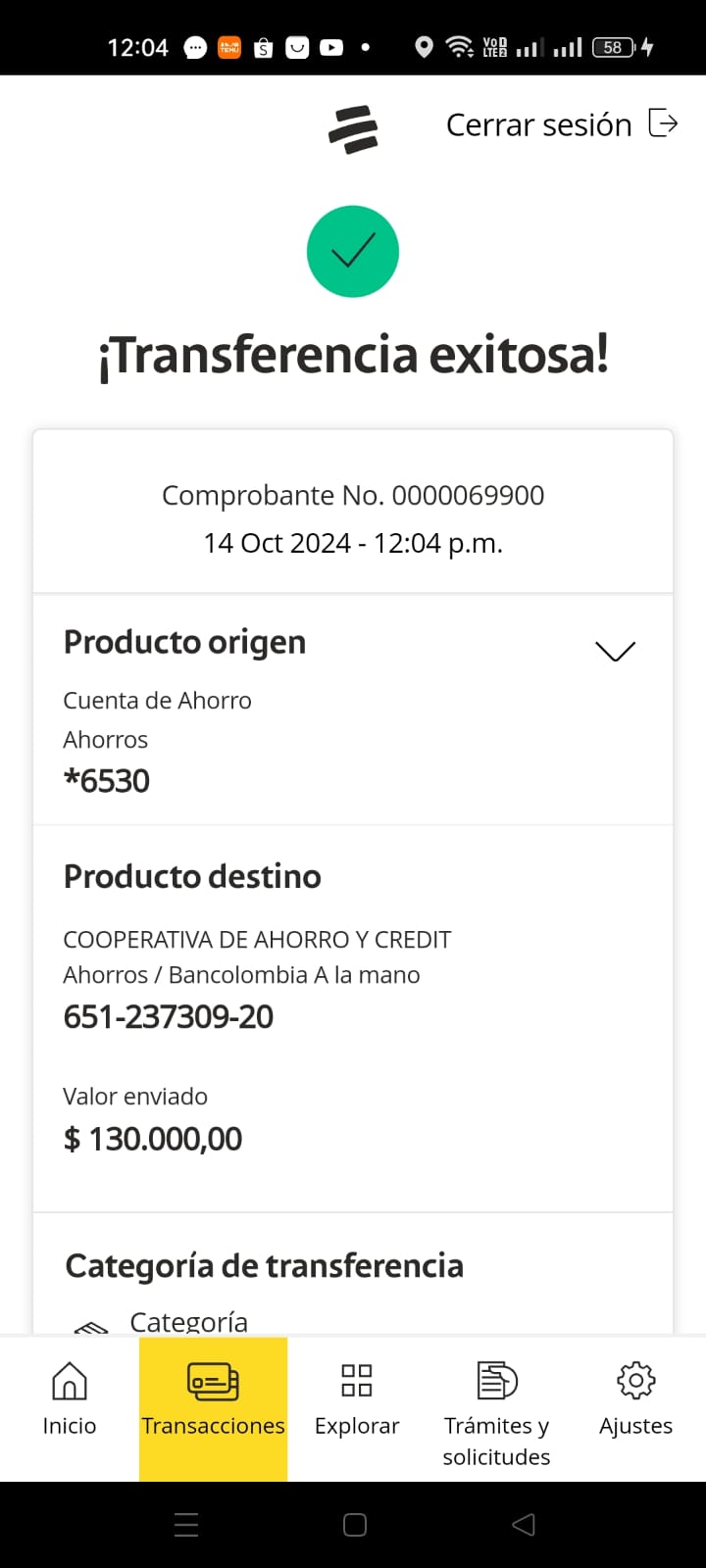This screenshot has width=706, height=1568.
Task: Go to the Inicio tab label
Action: click(69, 1426)
